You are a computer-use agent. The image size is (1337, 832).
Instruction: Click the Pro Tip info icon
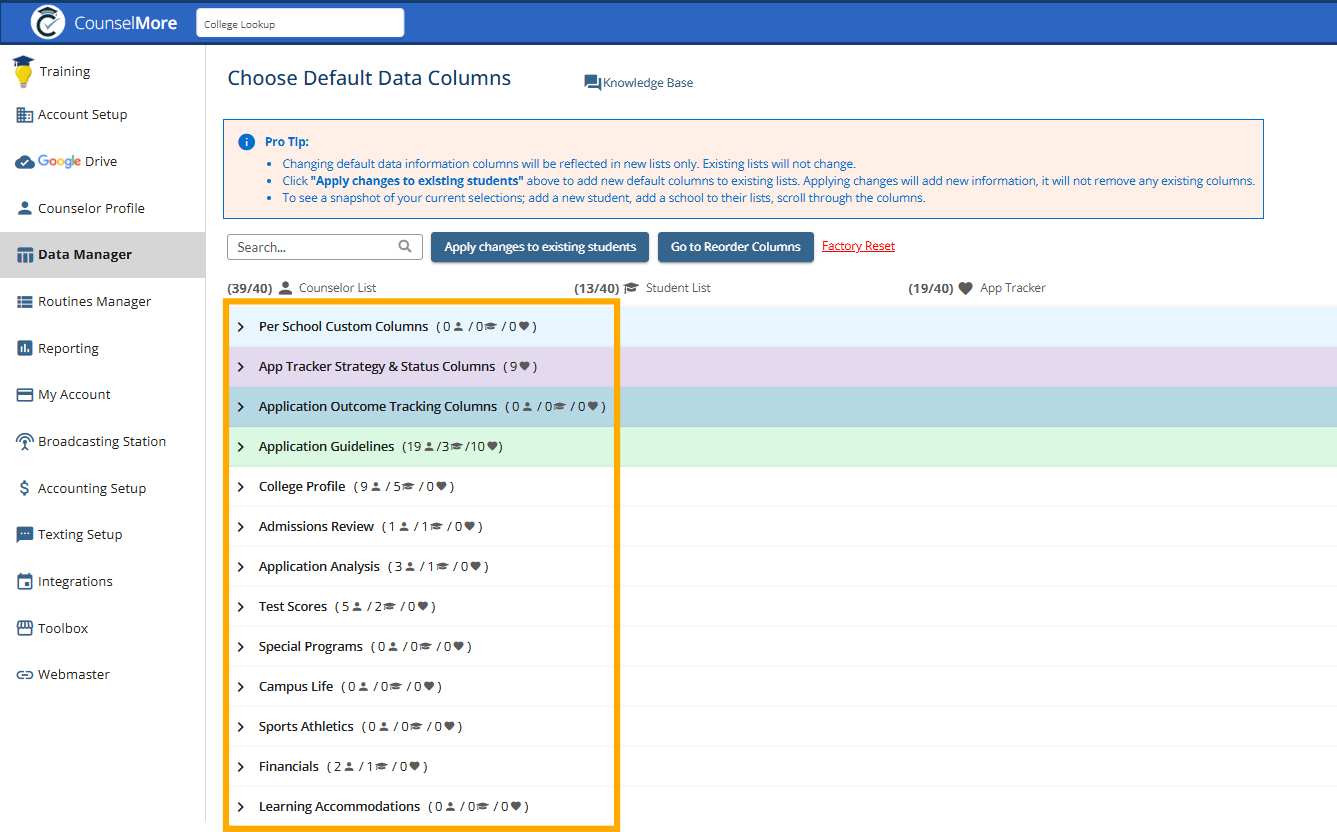[247, 142]
